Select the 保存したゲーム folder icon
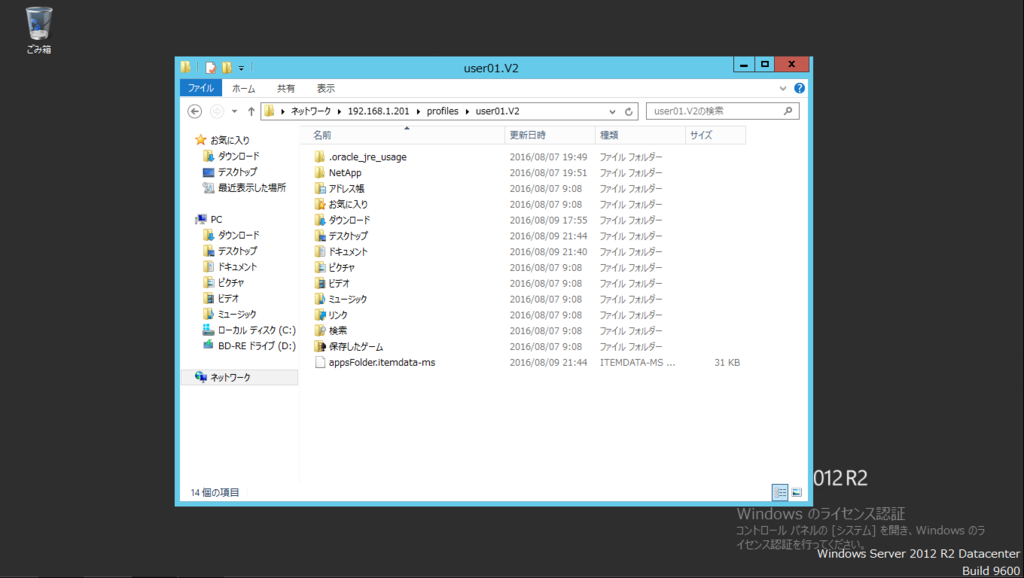 [319, 346]
